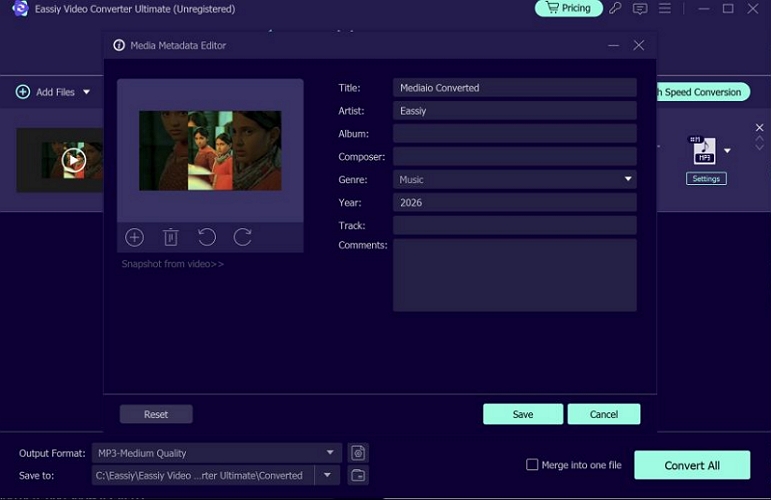The width and height of the screenshot is (771, 500).
Task: Open the register key icon
Action: click(x=615, y=8)
